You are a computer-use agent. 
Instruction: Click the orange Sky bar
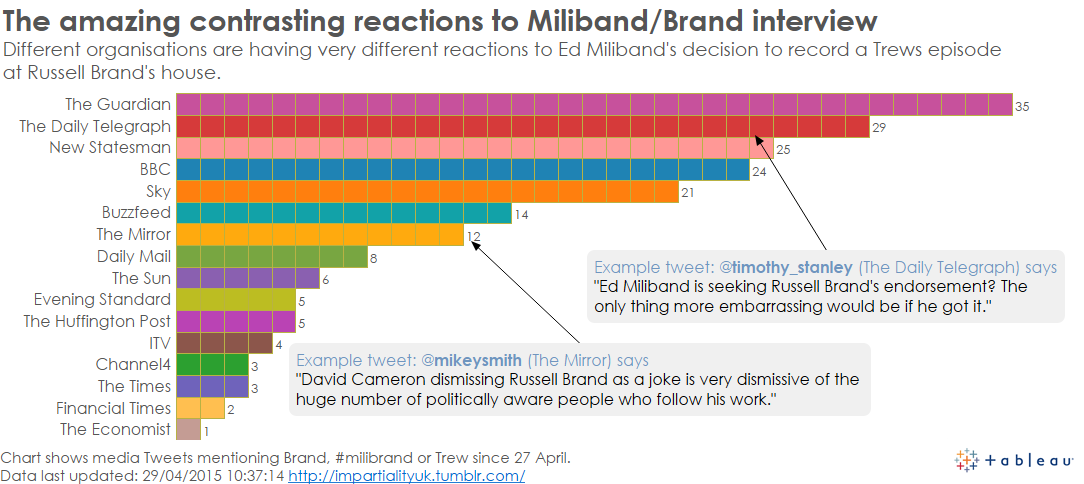426,191
